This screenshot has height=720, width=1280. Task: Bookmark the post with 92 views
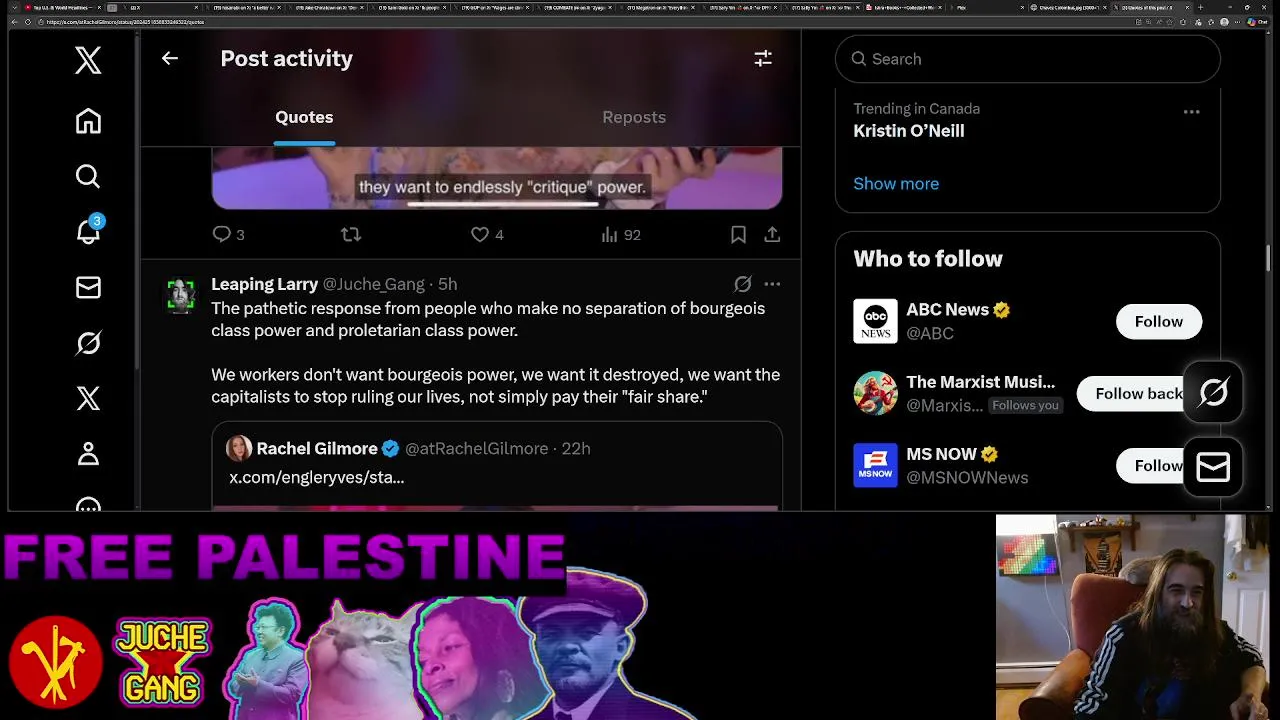pos(738,235)
